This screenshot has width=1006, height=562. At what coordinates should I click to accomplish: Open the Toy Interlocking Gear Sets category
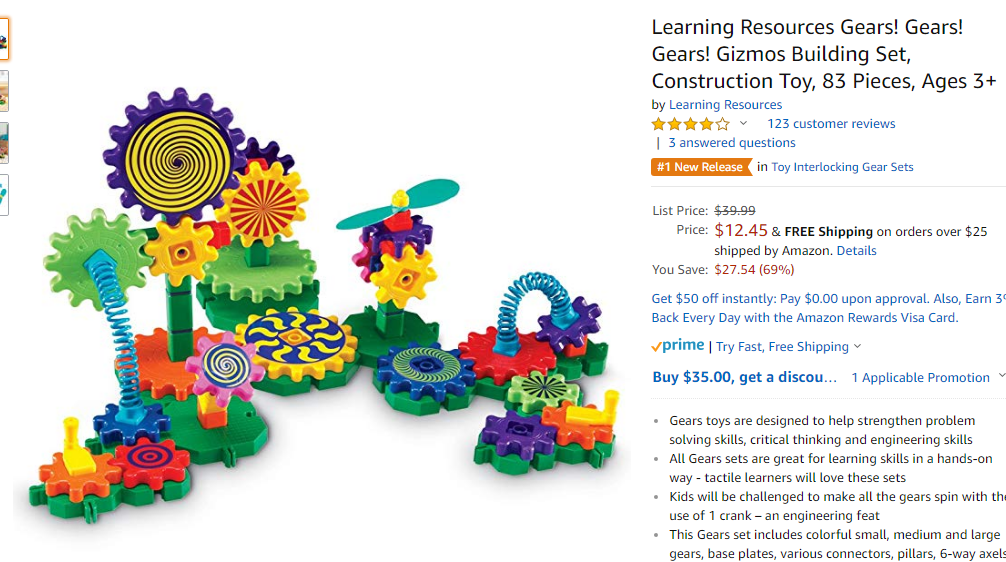[x=842, y=167]
